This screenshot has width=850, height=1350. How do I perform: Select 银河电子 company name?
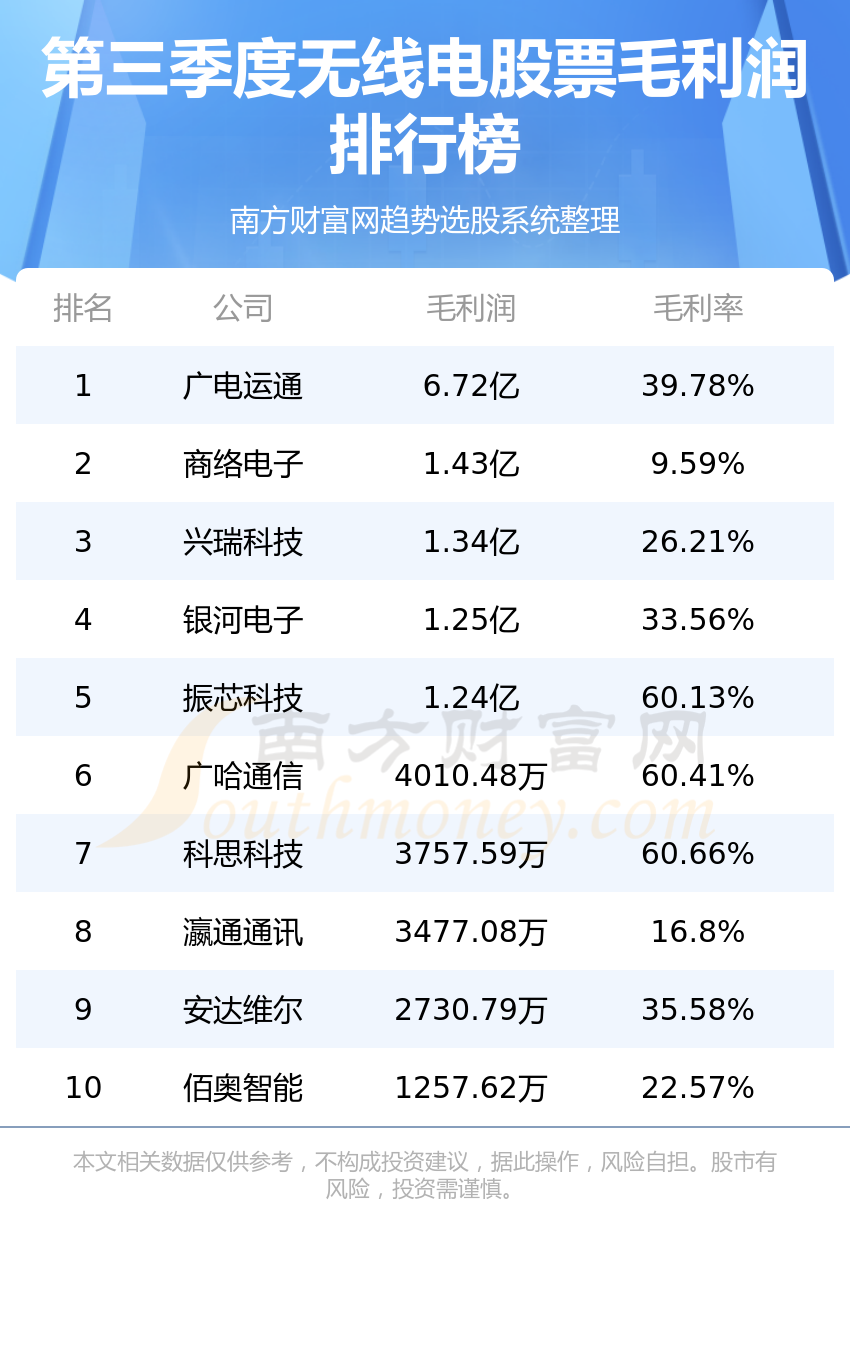click(243, 620)
